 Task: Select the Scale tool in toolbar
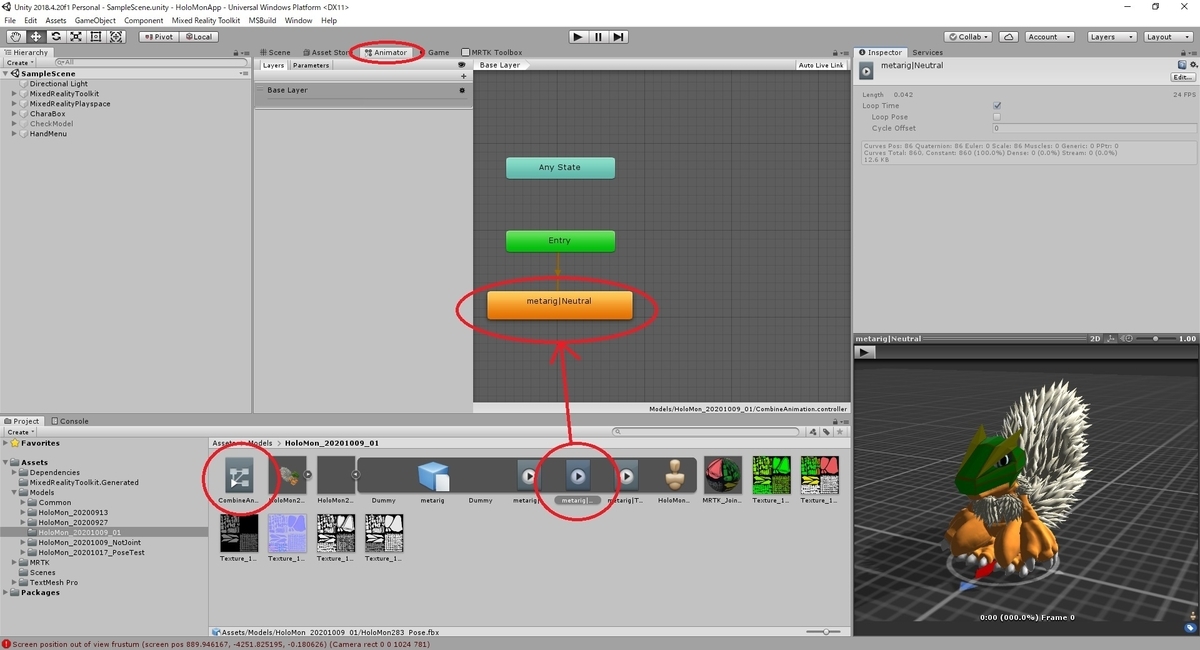point(75,37)
